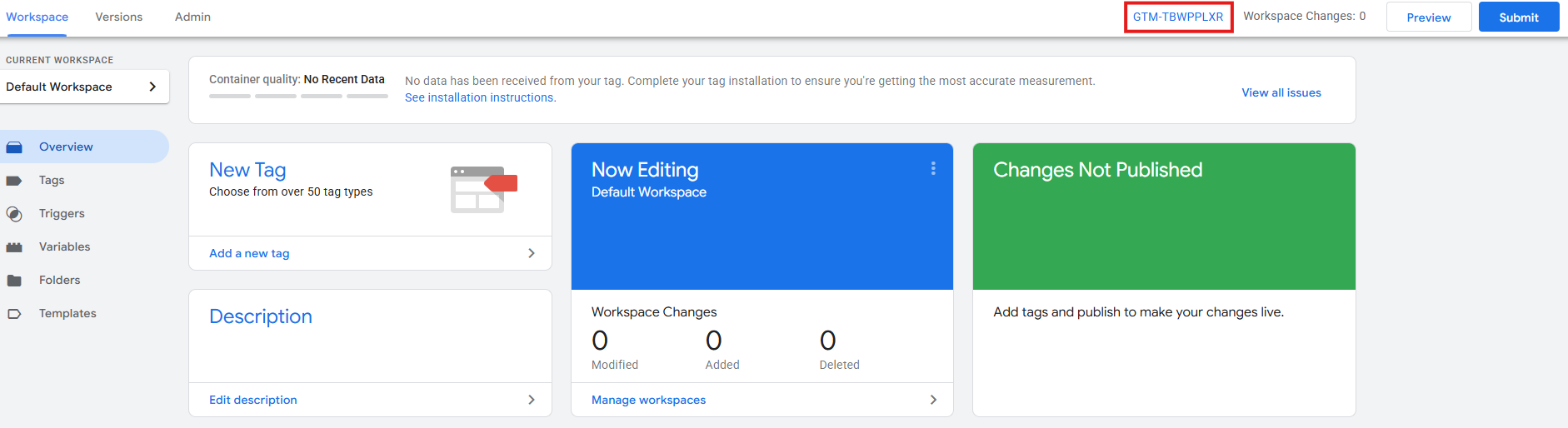Click the Description heading
This screenshot has height=428, width=1568.
261,316
